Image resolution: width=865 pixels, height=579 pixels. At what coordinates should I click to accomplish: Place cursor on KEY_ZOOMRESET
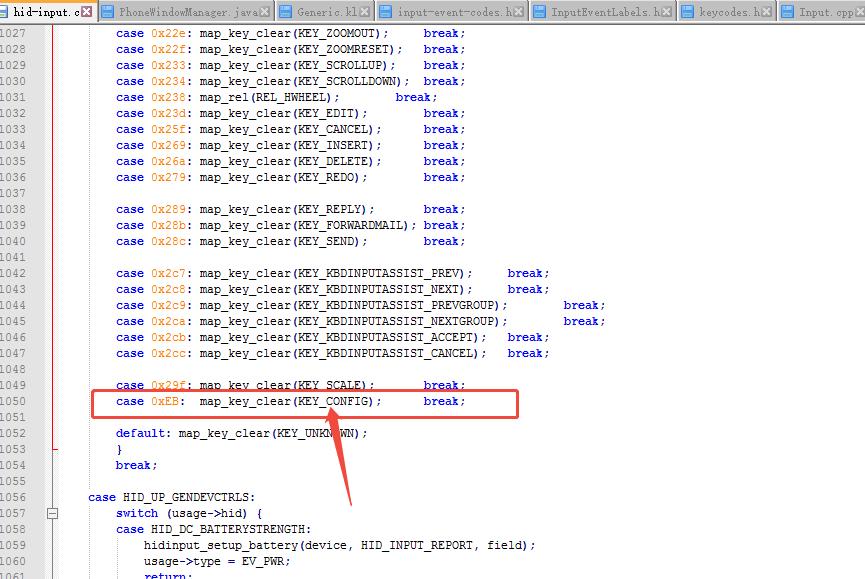(346, 50)
